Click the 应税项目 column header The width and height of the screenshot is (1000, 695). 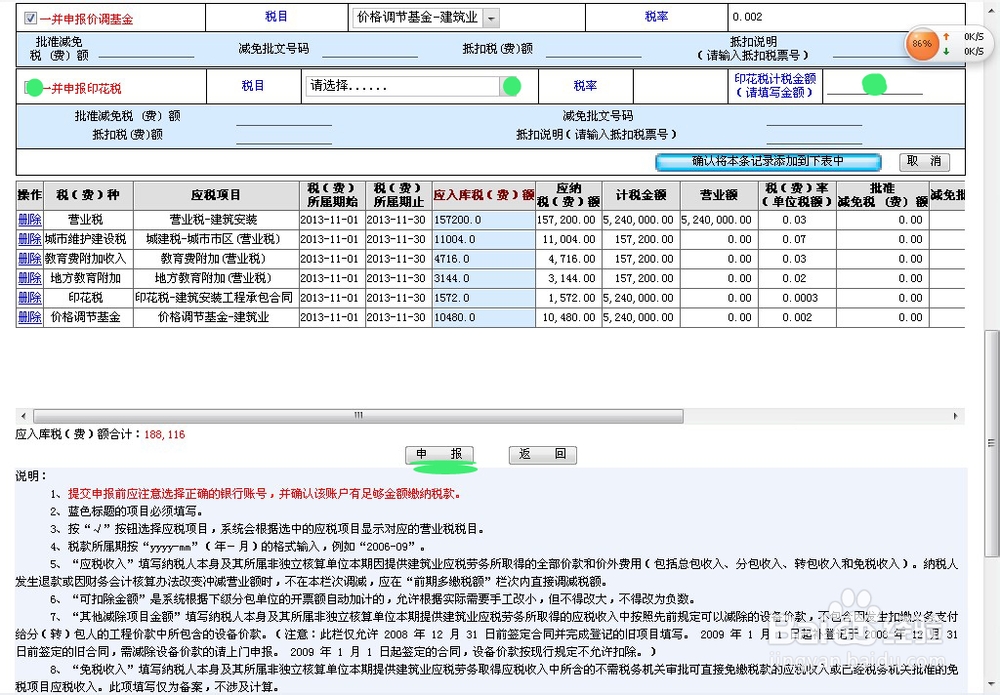(x=216, y=195)
